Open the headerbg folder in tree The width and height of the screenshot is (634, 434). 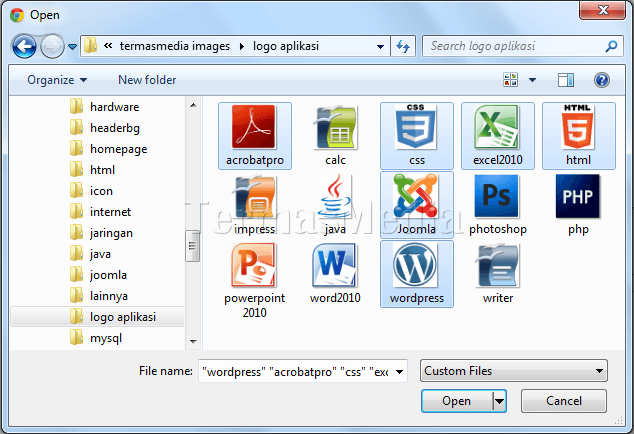[x=105, y=128]
